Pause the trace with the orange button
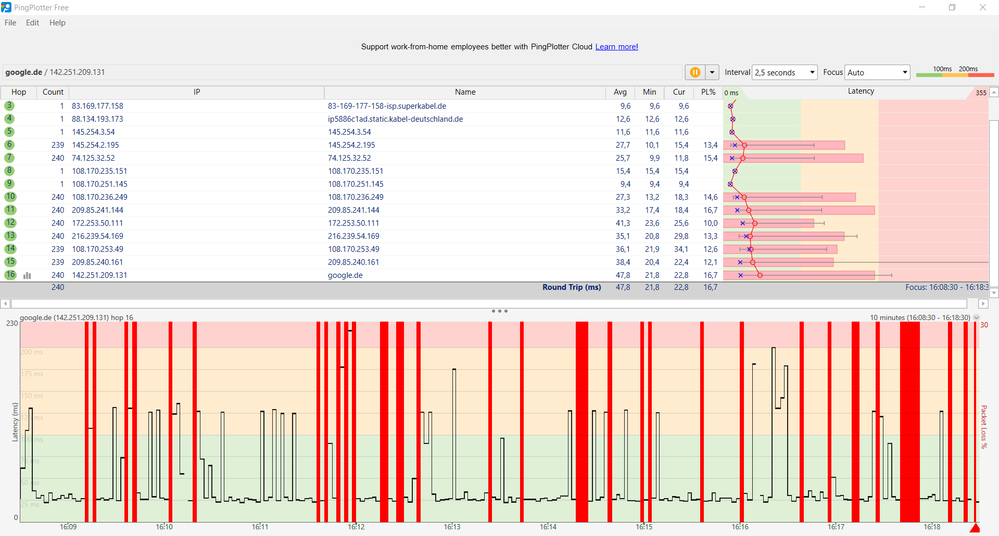The image size is (999, 536). point(694,73)
